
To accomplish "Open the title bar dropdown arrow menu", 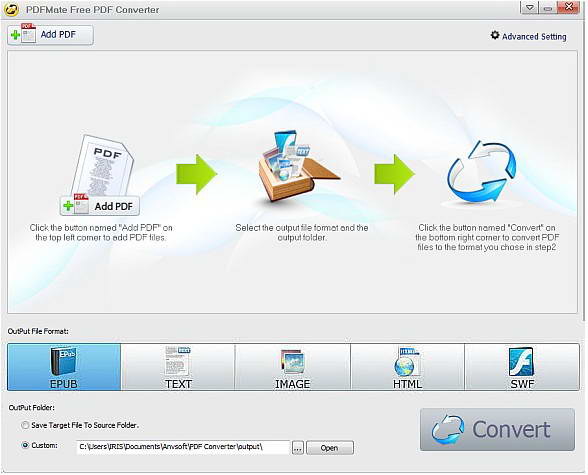I will point(530,8).
